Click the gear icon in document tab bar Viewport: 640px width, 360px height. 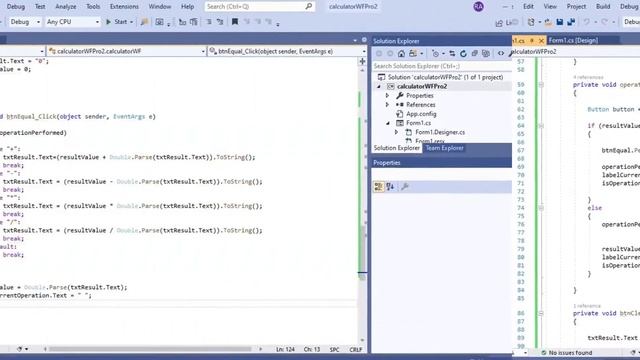pyautogui.click(x=364, y=40)
